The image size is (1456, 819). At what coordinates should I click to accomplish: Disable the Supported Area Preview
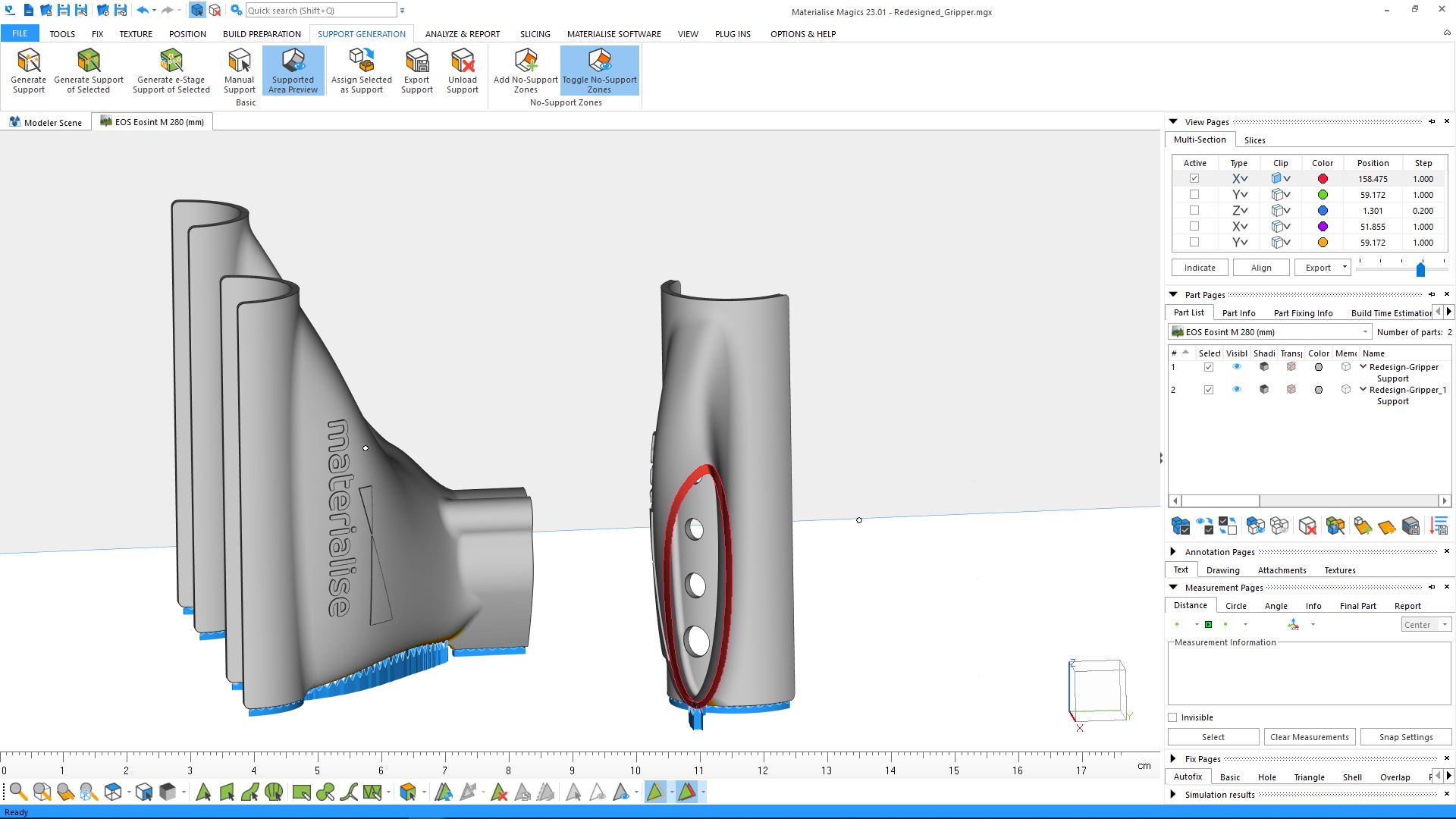click(293, 71)
